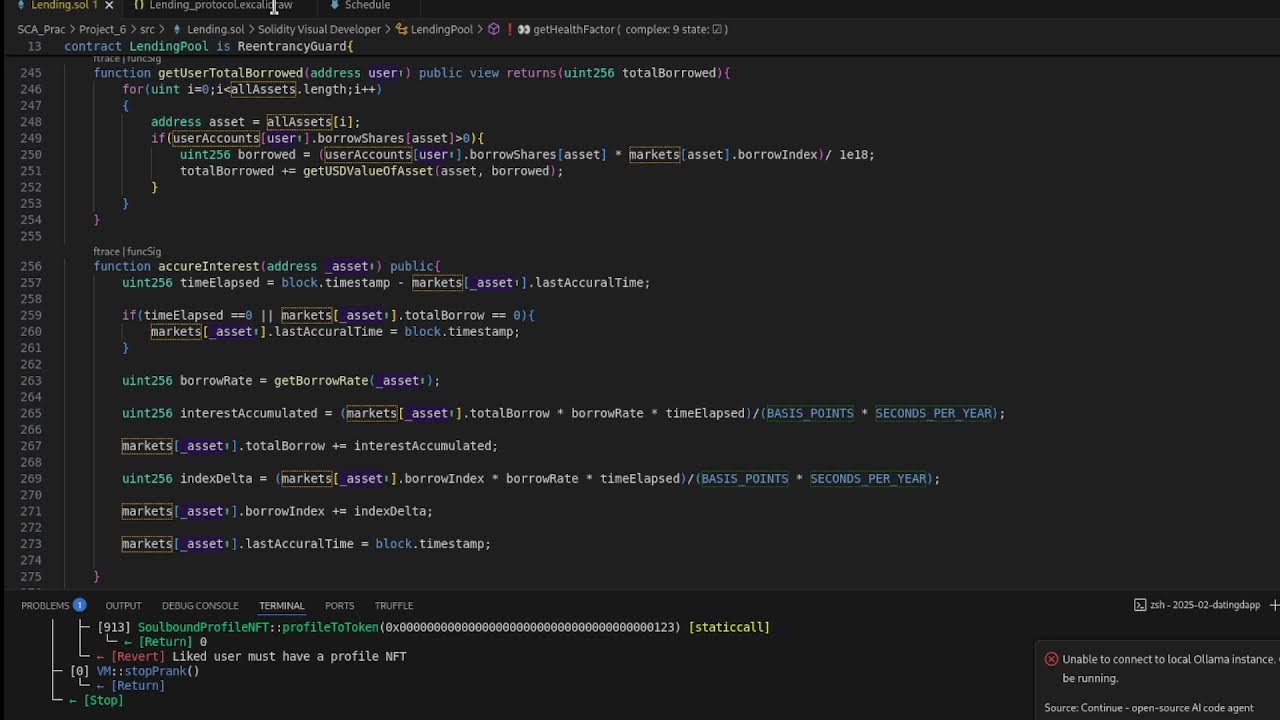Click SECONDS_PER_YEAR constant on line 269
Screen dimensions: 1280x720
(868, 478)
